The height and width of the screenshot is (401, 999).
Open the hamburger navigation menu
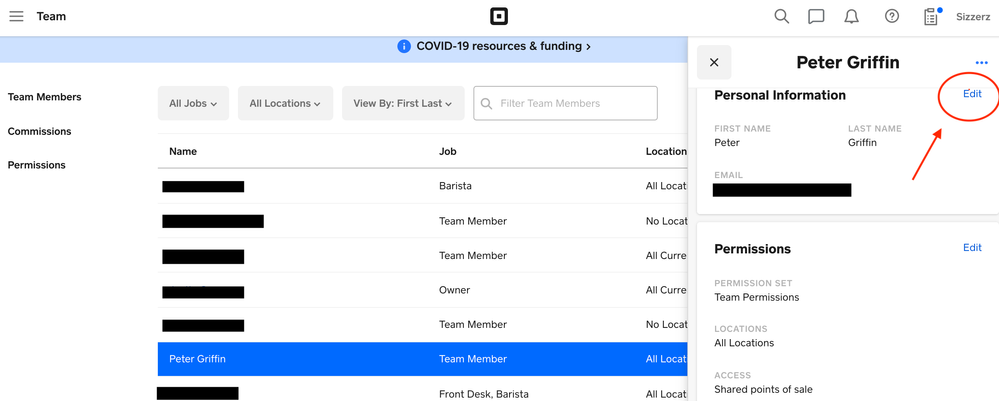16,17
